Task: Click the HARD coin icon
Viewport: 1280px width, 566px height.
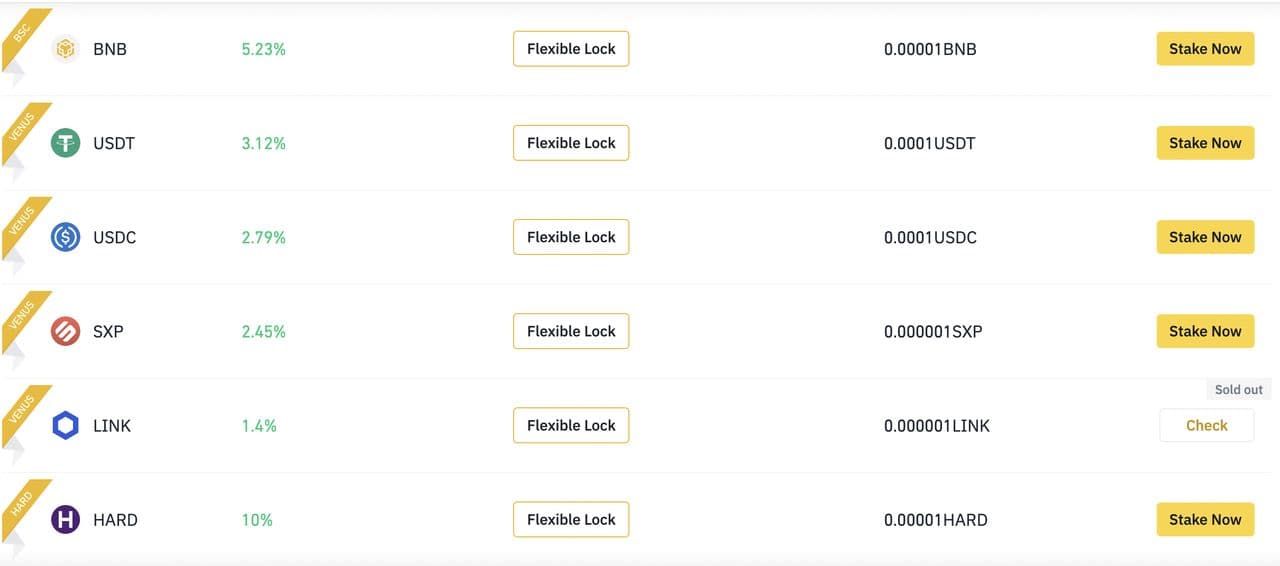Action: click(65, 519)
